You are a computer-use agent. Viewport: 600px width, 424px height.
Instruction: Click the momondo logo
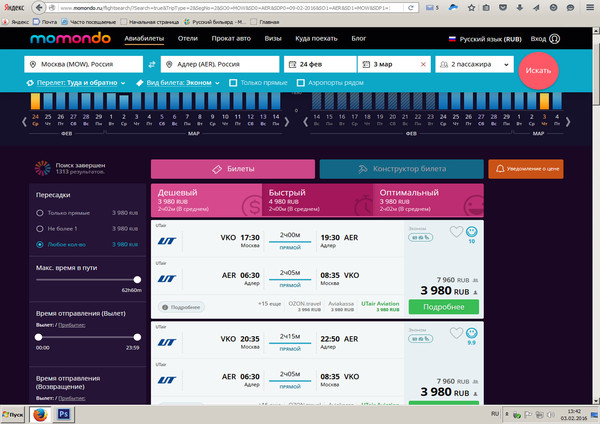click(x=70, y=38)
